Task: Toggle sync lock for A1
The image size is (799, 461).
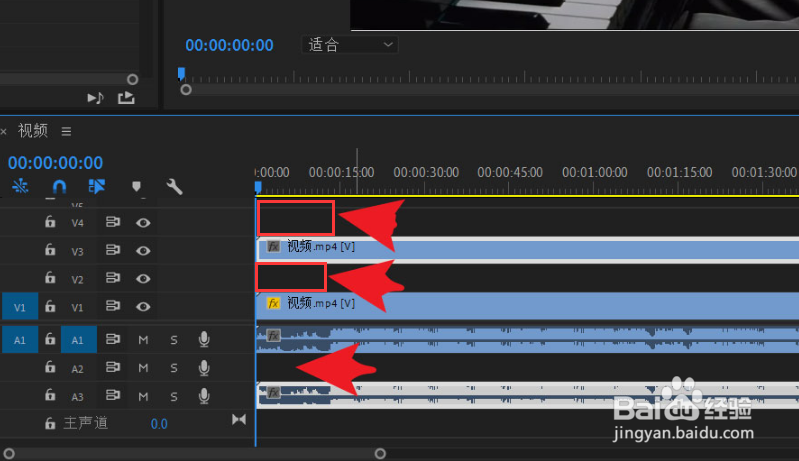Action: pyautogui.click(x=113, y=339)
